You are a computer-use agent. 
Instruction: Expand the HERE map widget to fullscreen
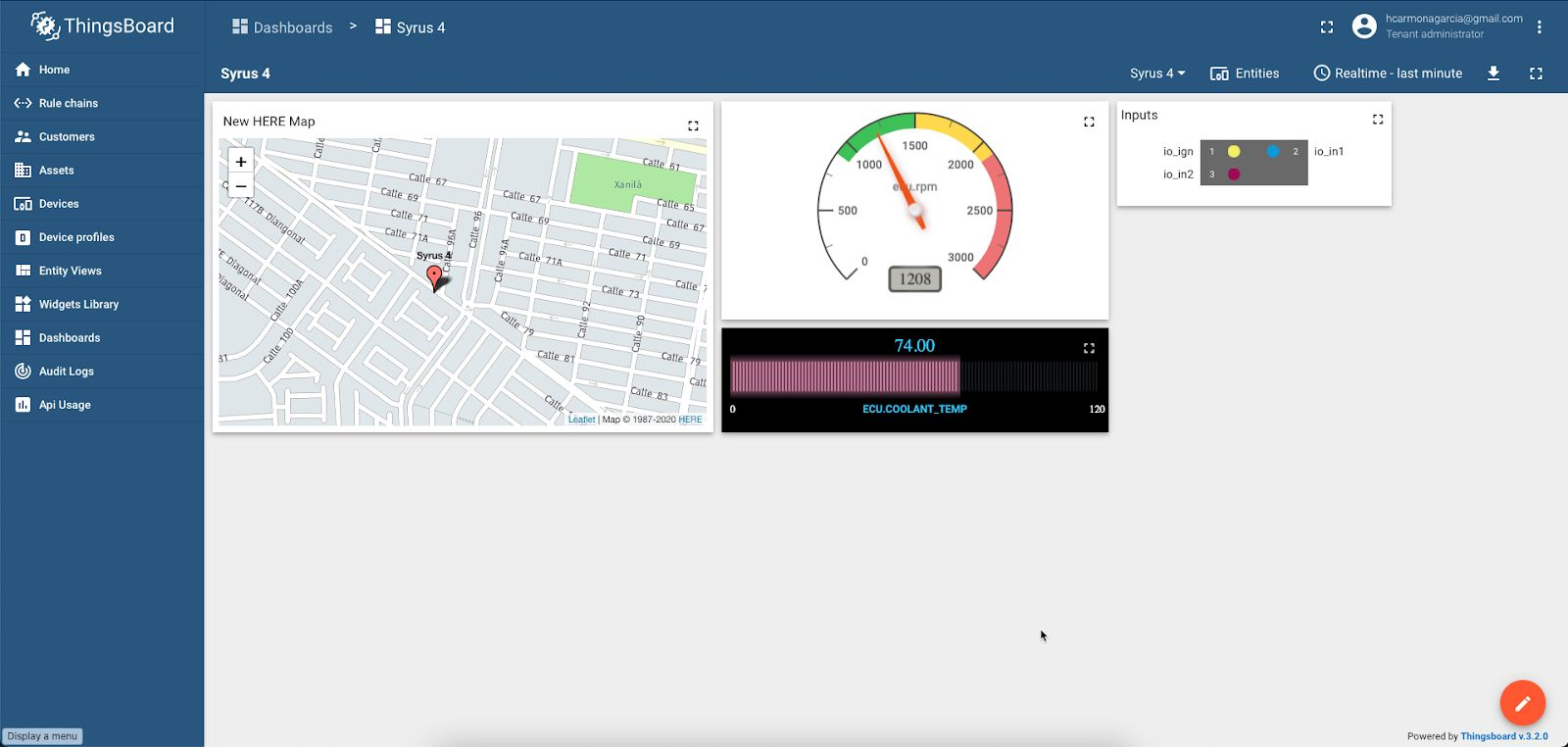point(693,125)
